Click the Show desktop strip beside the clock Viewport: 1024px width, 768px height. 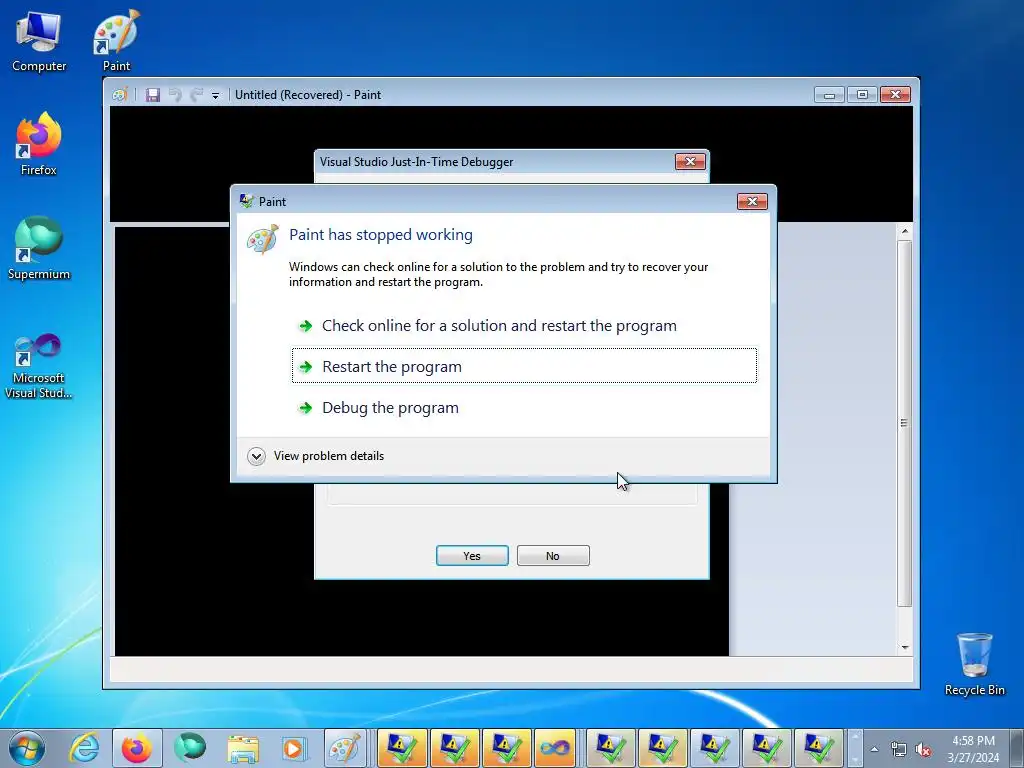pos(1017,748)
